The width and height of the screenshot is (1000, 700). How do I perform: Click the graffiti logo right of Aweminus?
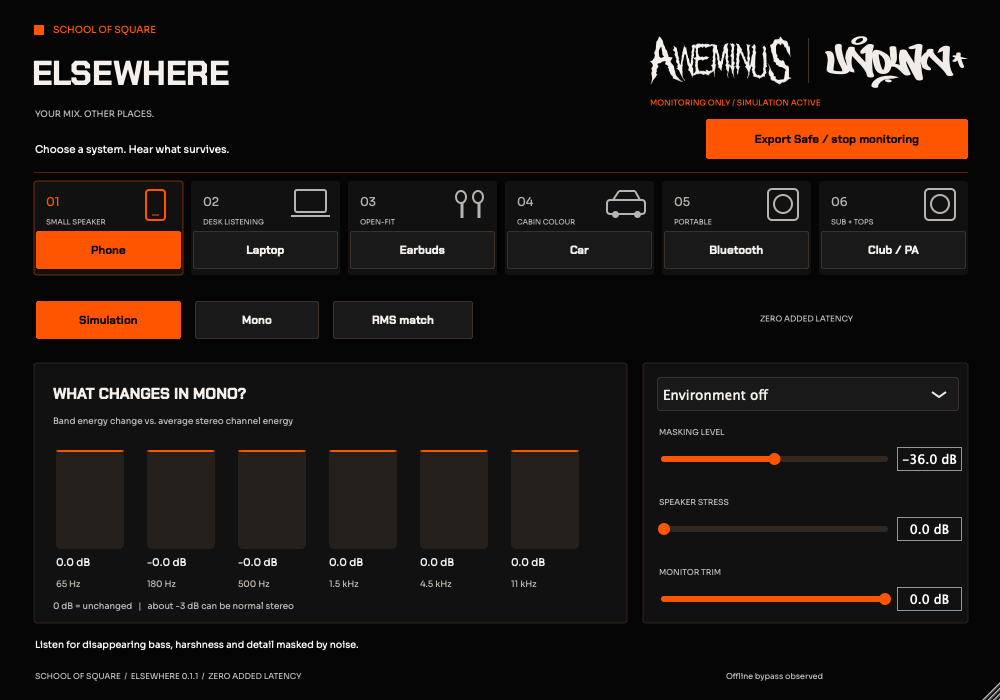pyautogui.click(x=896, y=62)
